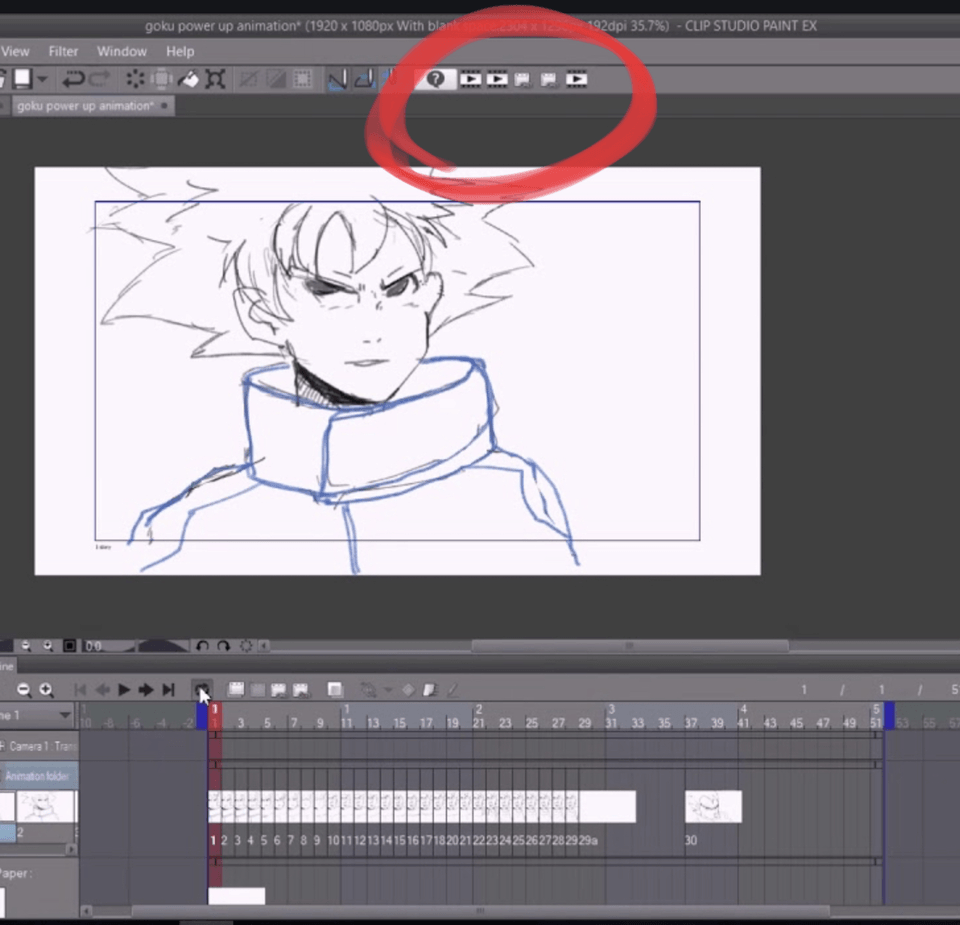Click the Undo arrow in the top toolbar
This screenshot has width=960, height=925.
[72, 79]
